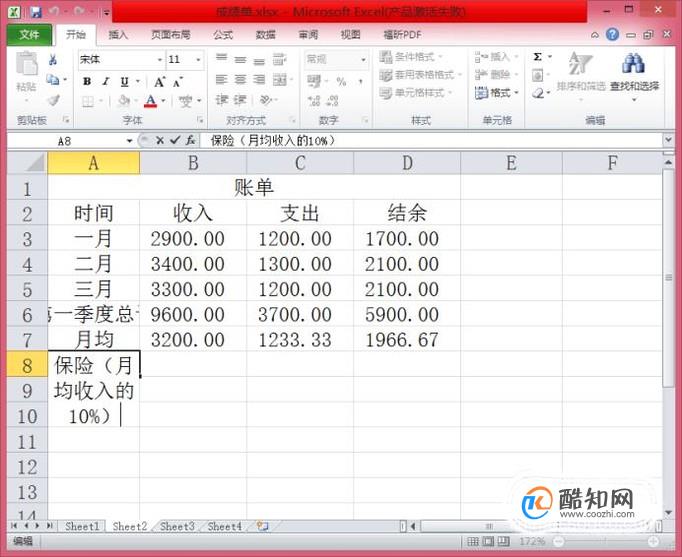682x557 pixels.
Task: Click the insert function fx icon
Action: (x=190, y=140)
